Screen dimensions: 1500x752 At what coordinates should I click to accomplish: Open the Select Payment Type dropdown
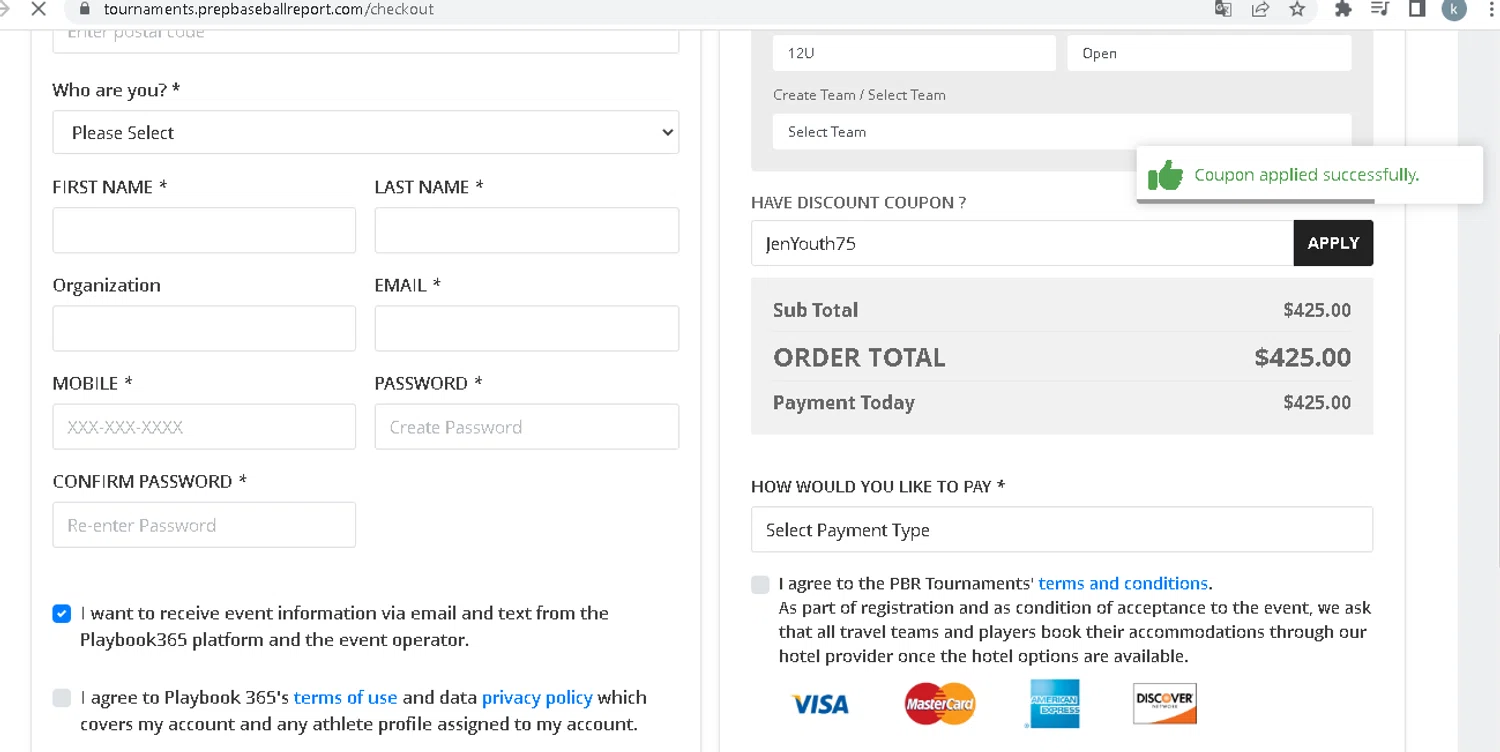1061,530
